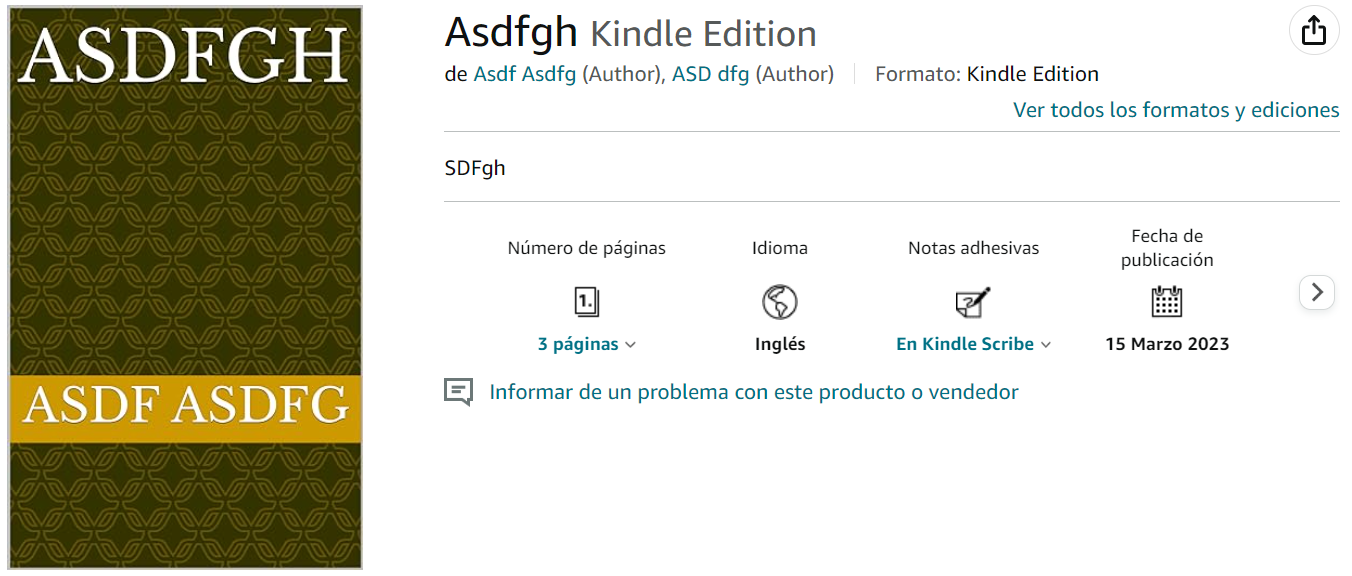
Task: Open the ASDFGH book cover image
Action: tap(186, 288)
